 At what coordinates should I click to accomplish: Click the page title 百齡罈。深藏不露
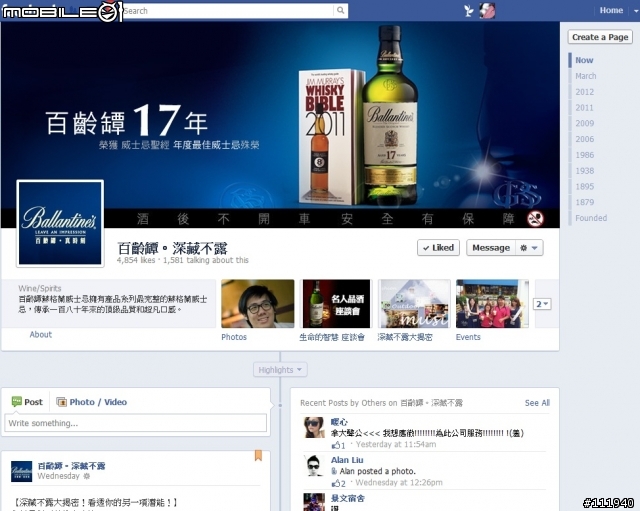point(172,248)
